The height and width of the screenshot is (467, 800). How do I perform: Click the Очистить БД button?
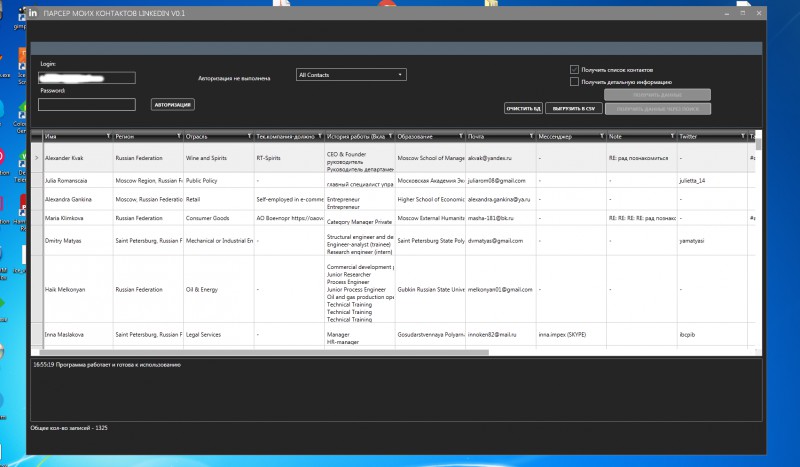click(x=523, y=108)
